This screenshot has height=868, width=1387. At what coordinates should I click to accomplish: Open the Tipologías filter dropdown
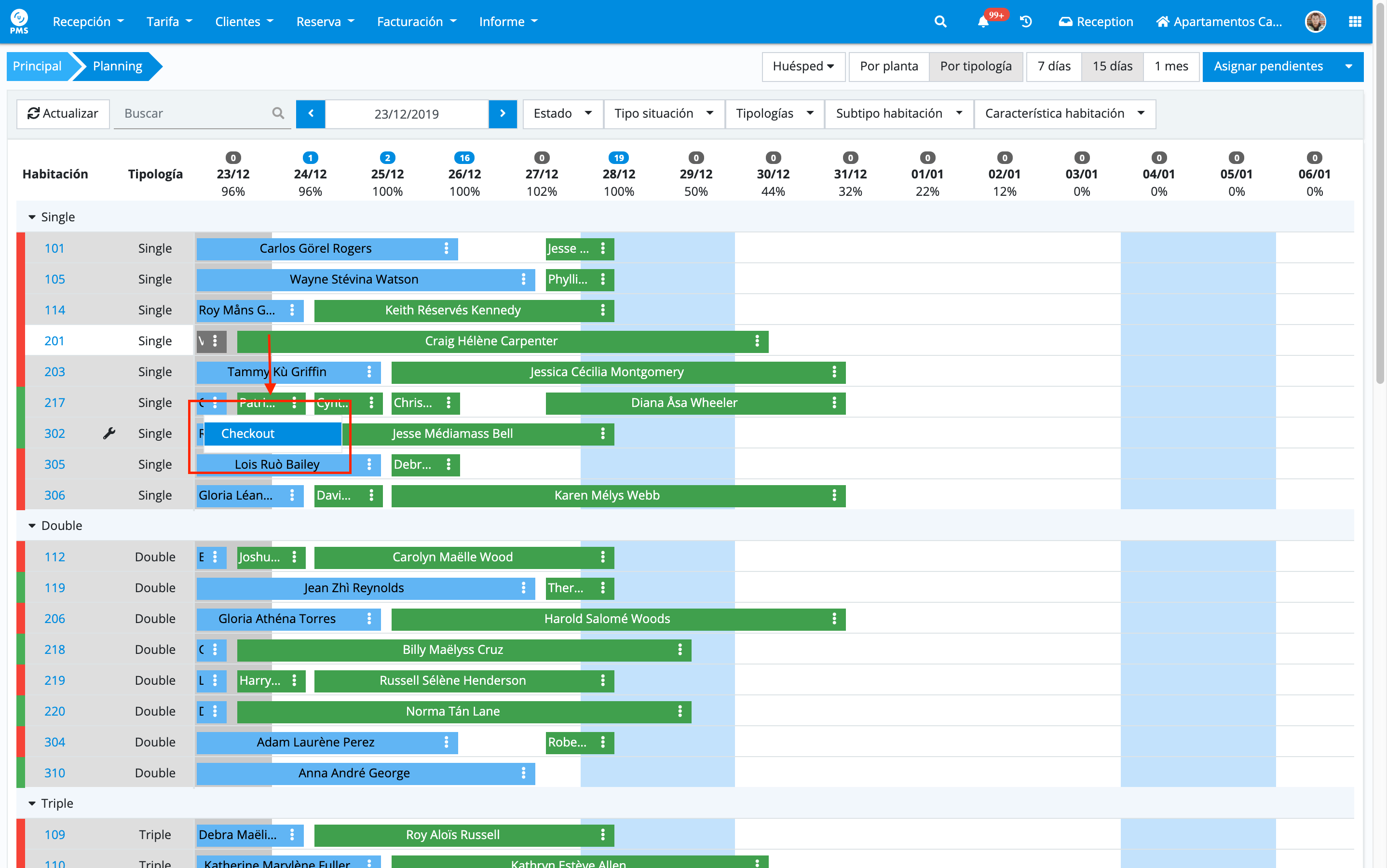point(774,114)
